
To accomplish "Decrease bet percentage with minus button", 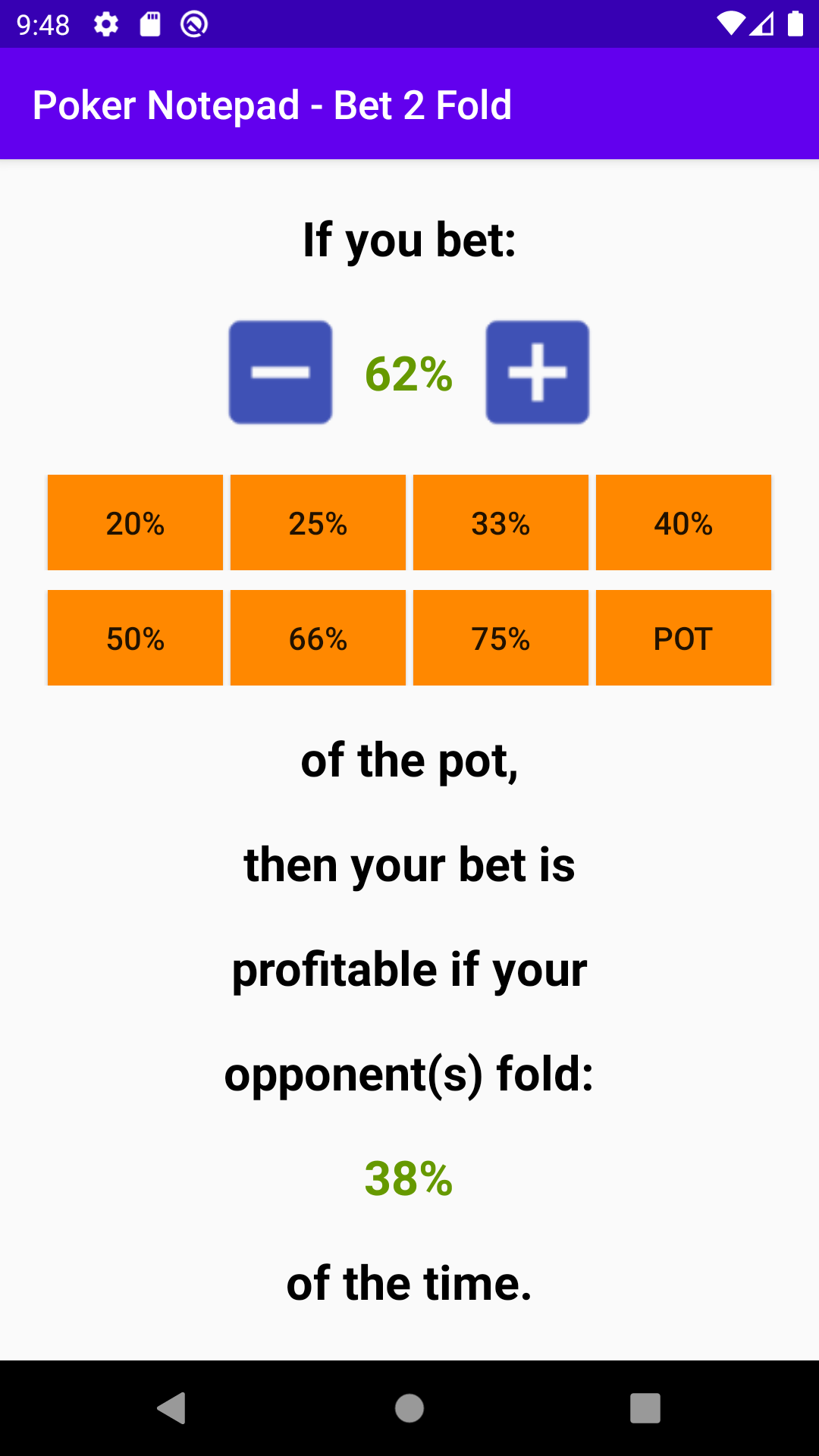I will (281, 372).
